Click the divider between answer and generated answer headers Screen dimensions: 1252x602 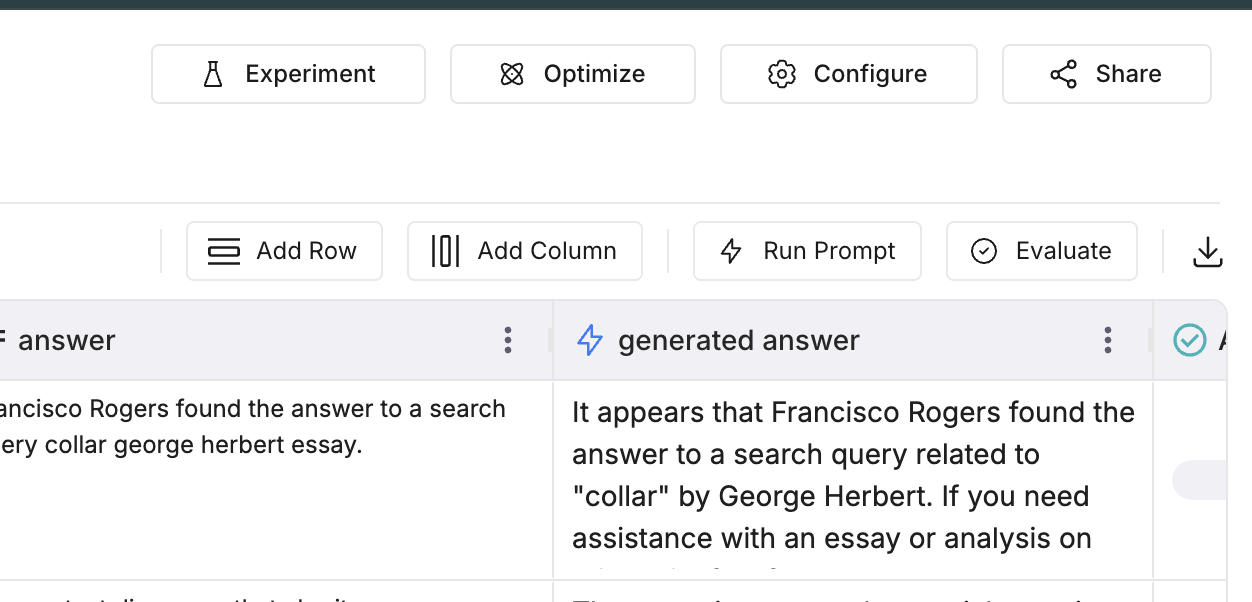point(552,341)
